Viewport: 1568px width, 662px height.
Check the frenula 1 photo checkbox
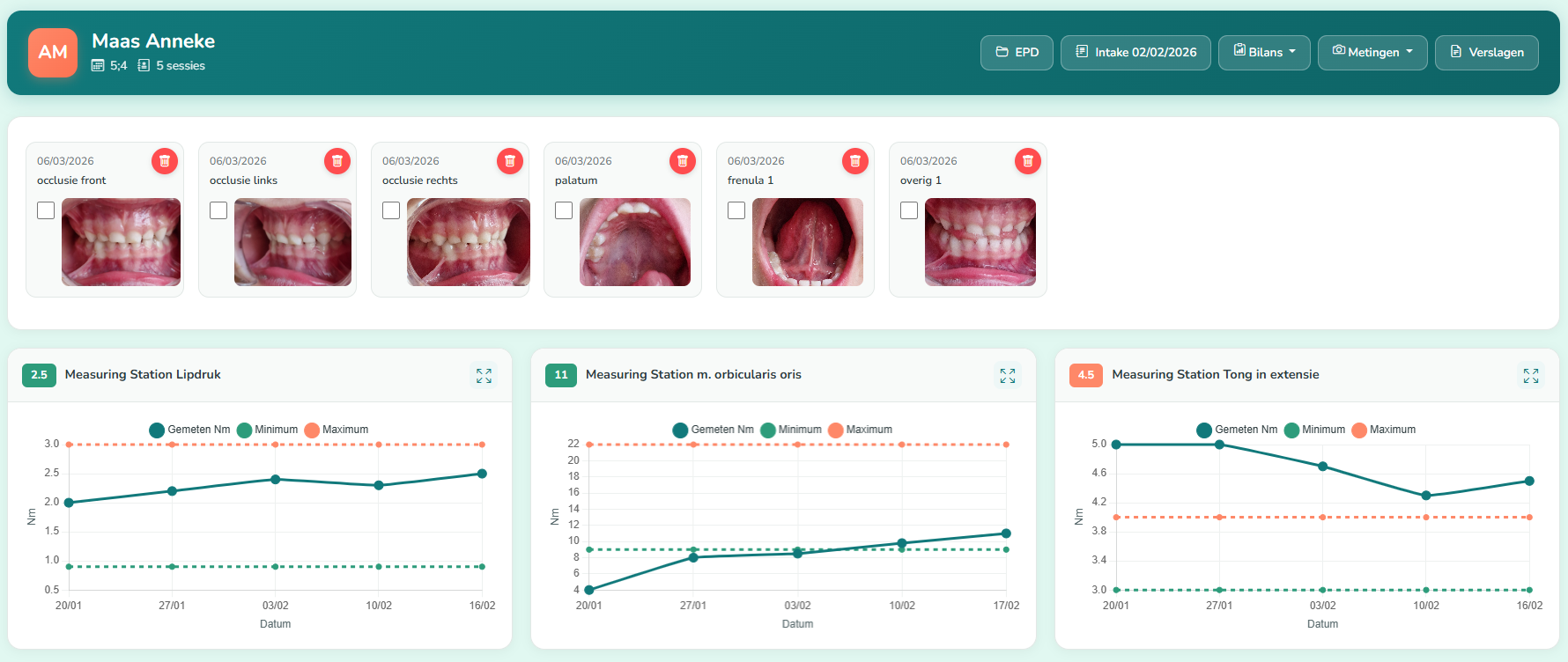click(x=736, y=210)
